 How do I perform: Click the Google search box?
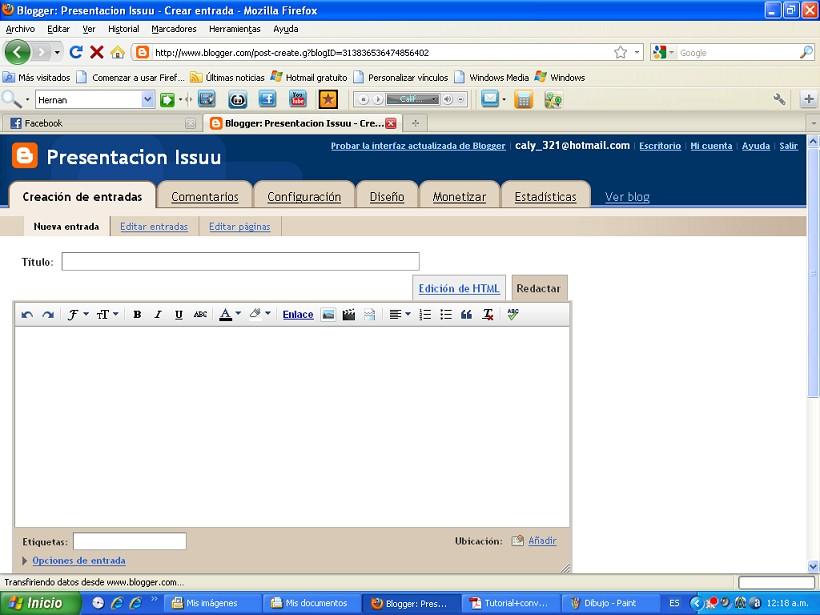pos(738,52)
